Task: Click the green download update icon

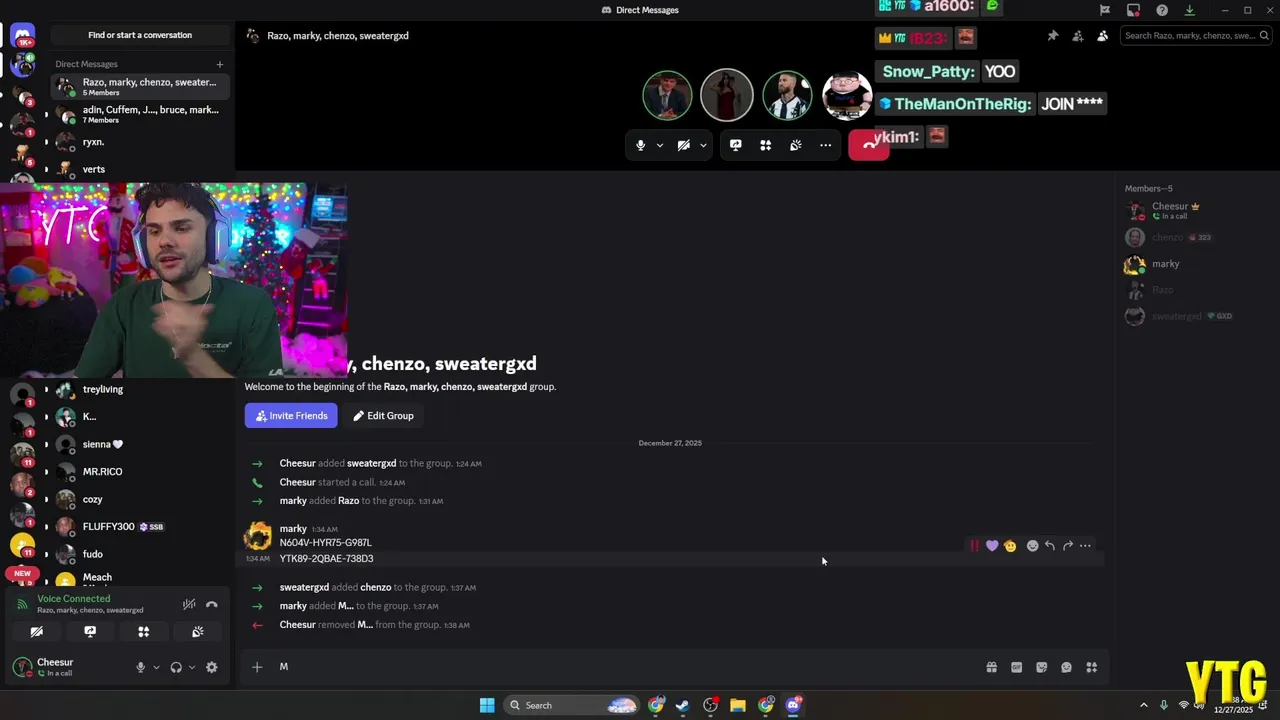Action: tap(1189, 10)
